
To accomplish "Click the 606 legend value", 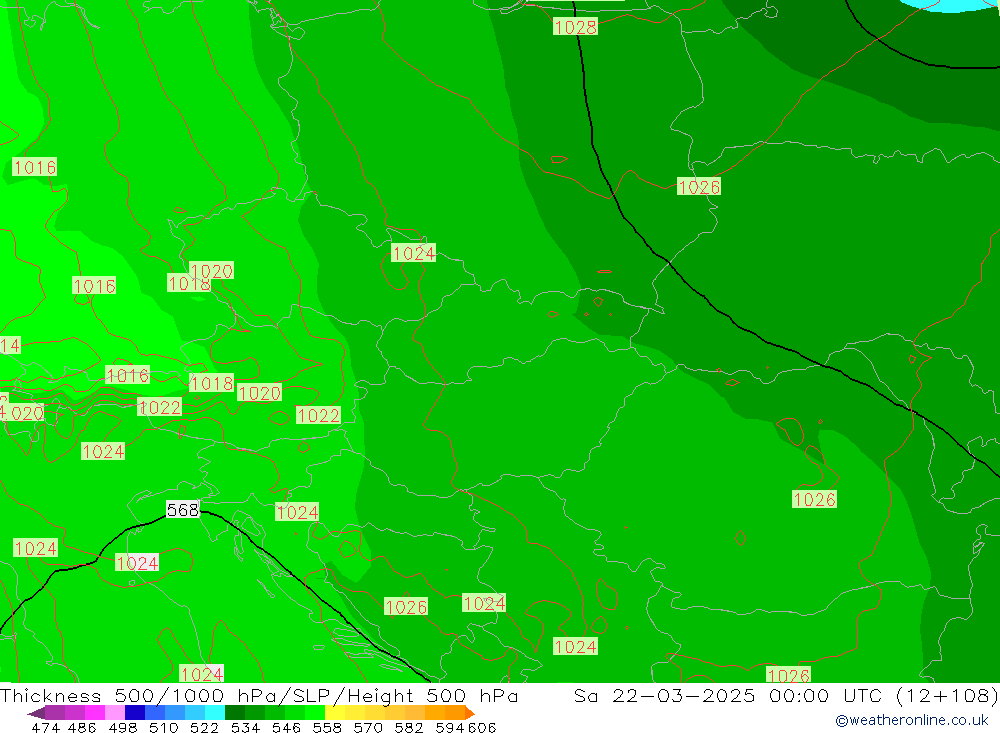I will [x=481, y=727].
